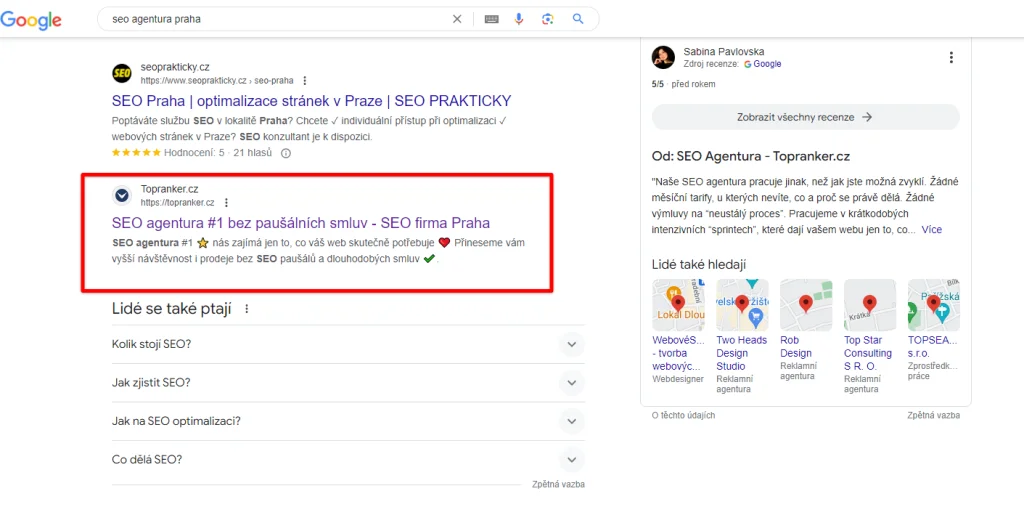Open the Google logo homepage link
Viewport: 1024px width, 507px height.
31,20
